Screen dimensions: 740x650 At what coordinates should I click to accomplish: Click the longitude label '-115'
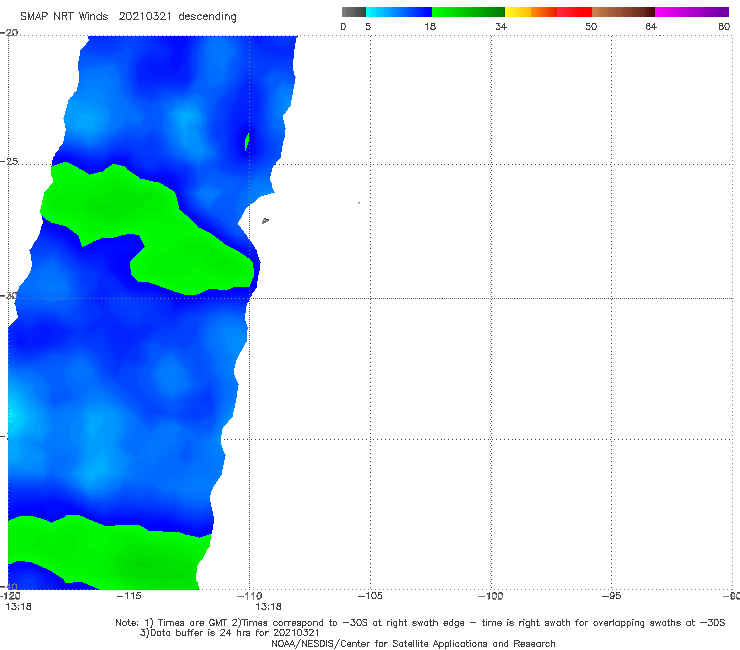(x=129, y=596)
